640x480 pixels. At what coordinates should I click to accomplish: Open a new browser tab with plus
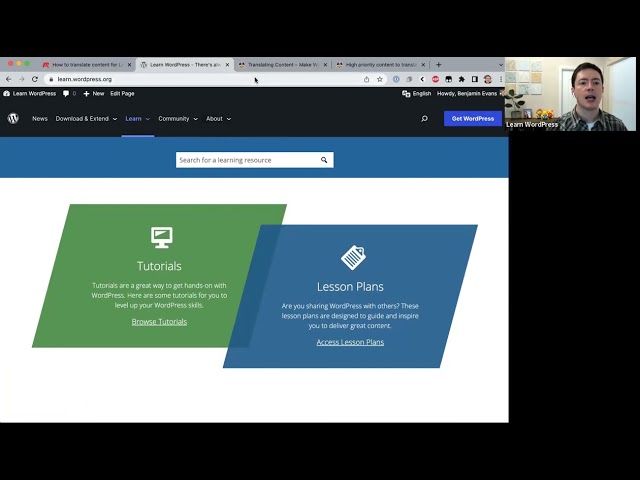pos(438,64)
